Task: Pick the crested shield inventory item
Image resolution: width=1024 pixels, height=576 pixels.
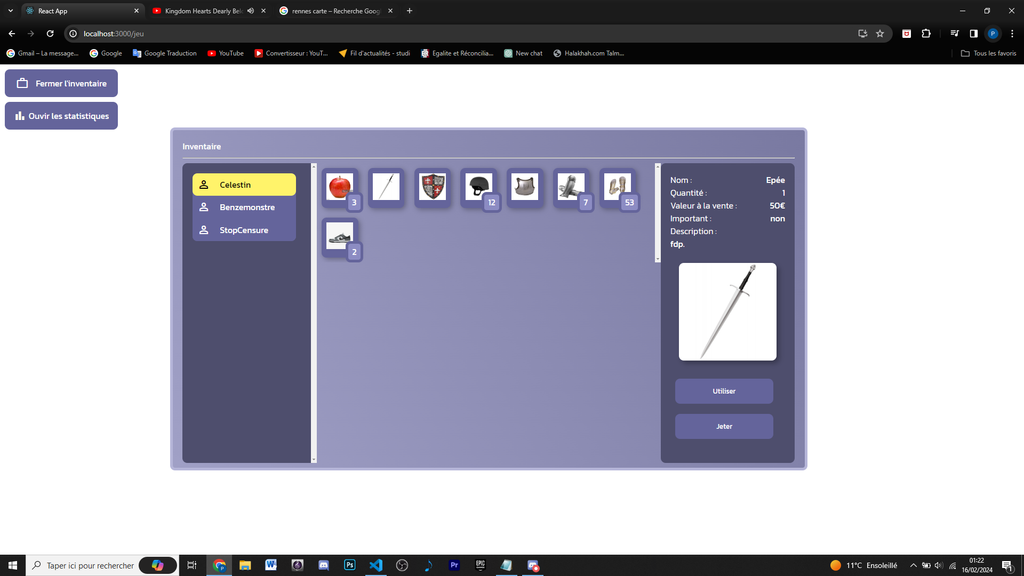Action: 432,186
